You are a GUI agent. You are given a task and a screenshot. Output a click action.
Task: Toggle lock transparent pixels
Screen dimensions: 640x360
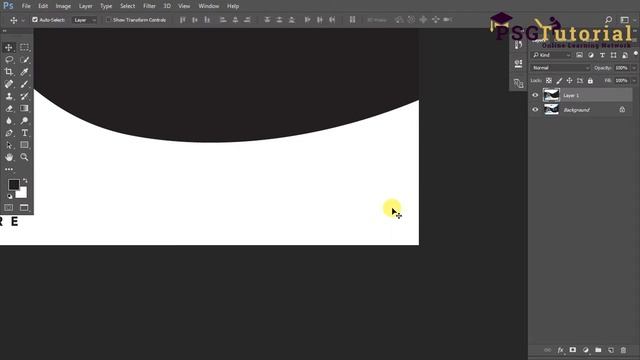coord(549,81)
